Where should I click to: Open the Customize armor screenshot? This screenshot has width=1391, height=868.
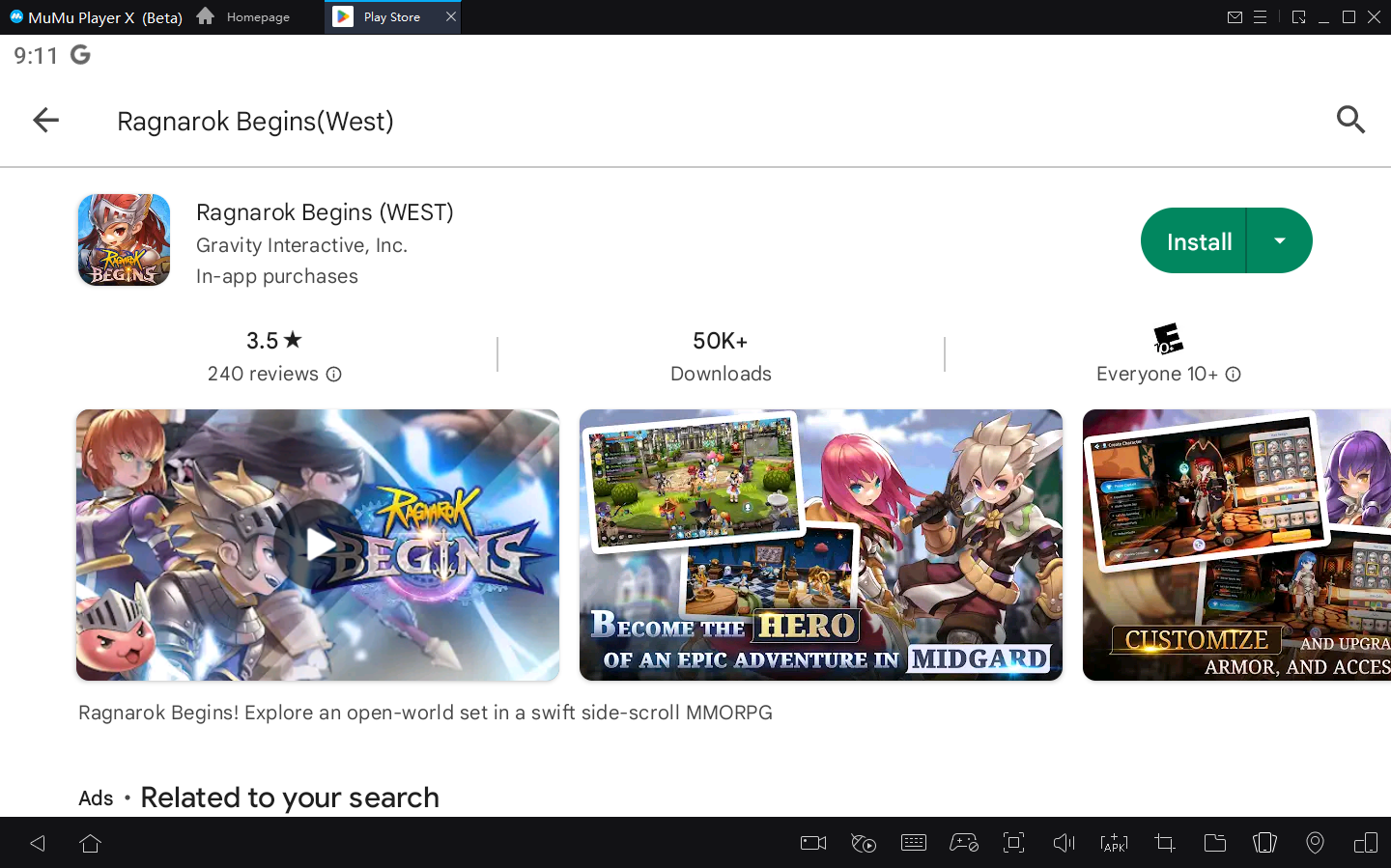tap(1236, 545)
